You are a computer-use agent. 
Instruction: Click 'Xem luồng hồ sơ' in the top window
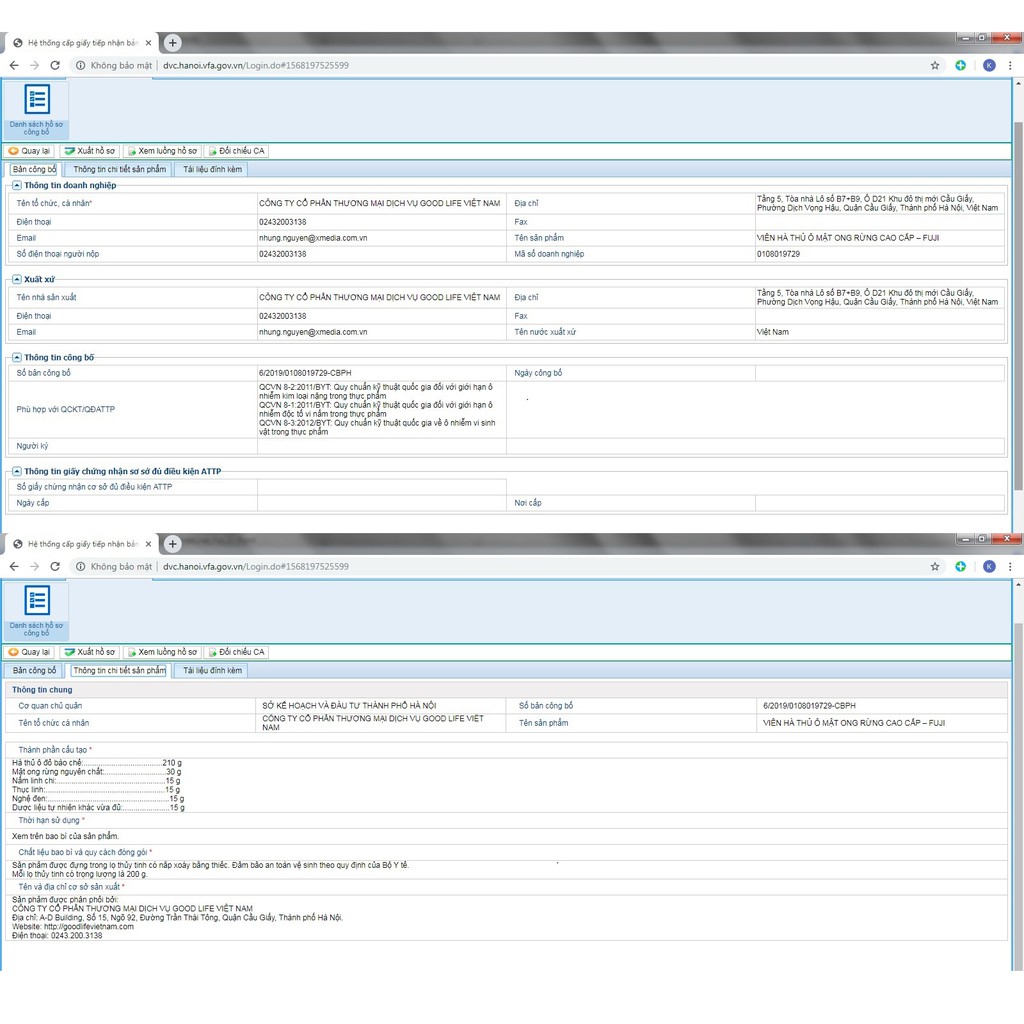coord(161,151)
